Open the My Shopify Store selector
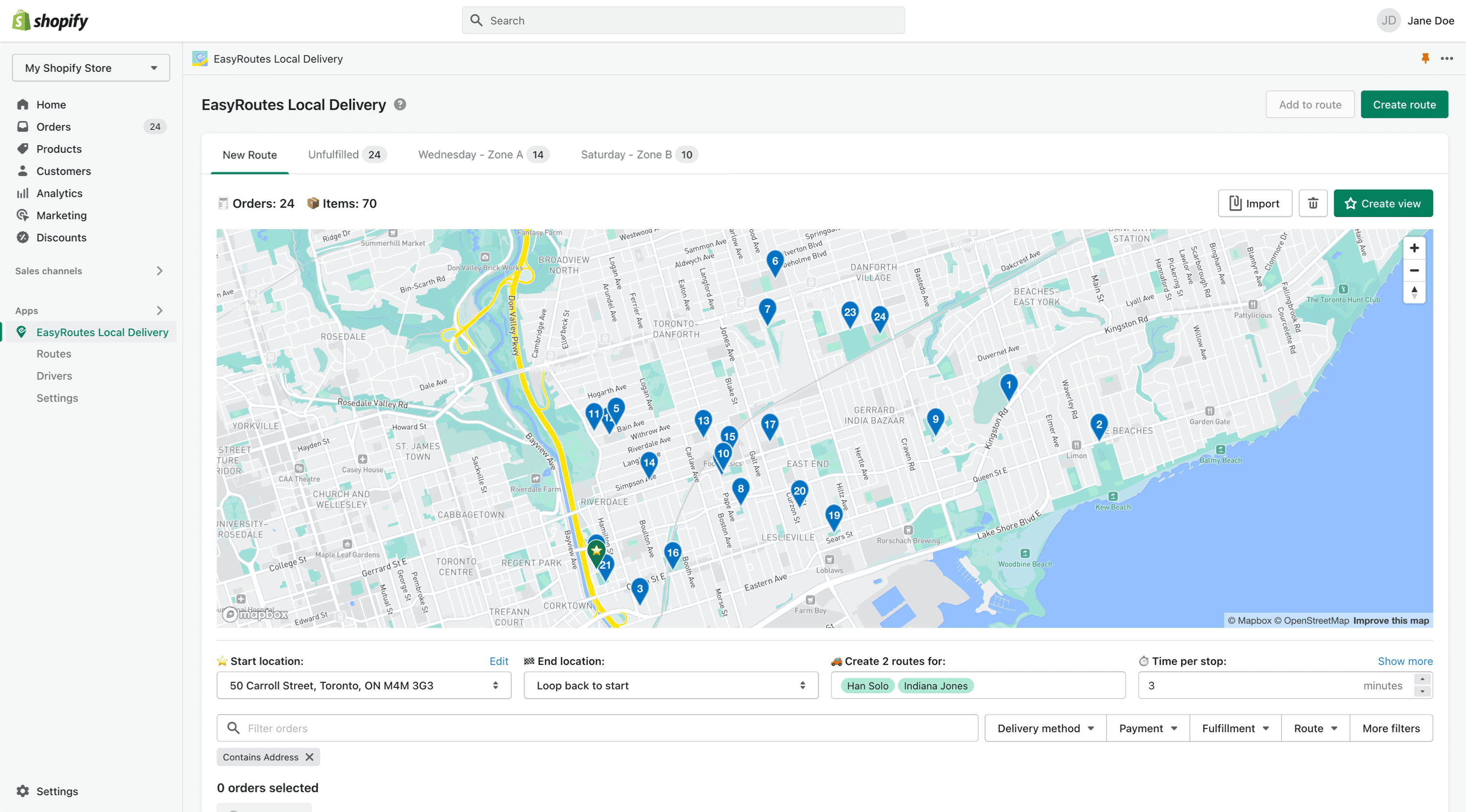 pyautogui.click(x=91, y=68)
